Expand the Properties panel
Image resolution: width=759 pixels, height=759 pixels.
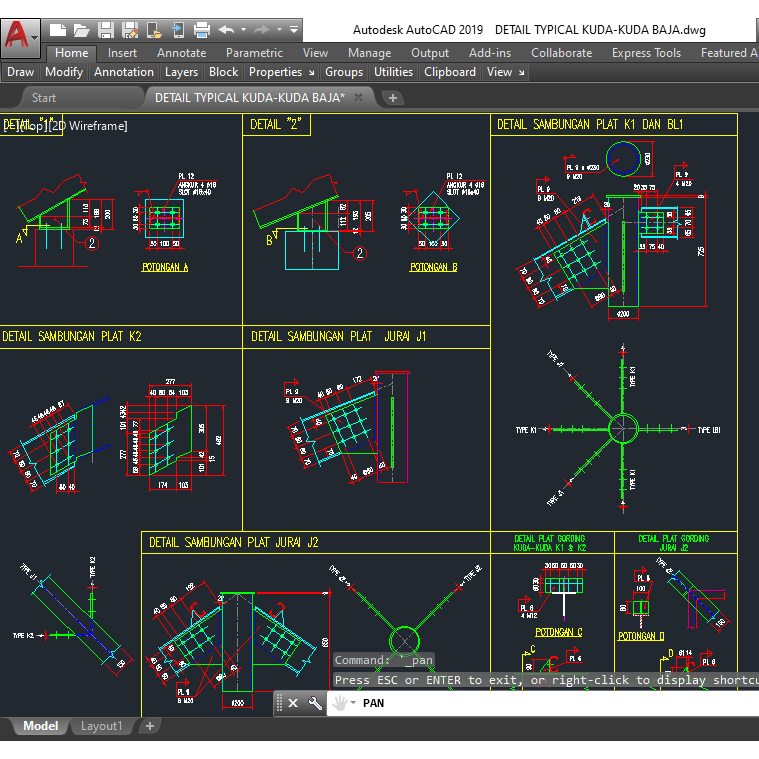pyautogui.click(x=275, y=72)
